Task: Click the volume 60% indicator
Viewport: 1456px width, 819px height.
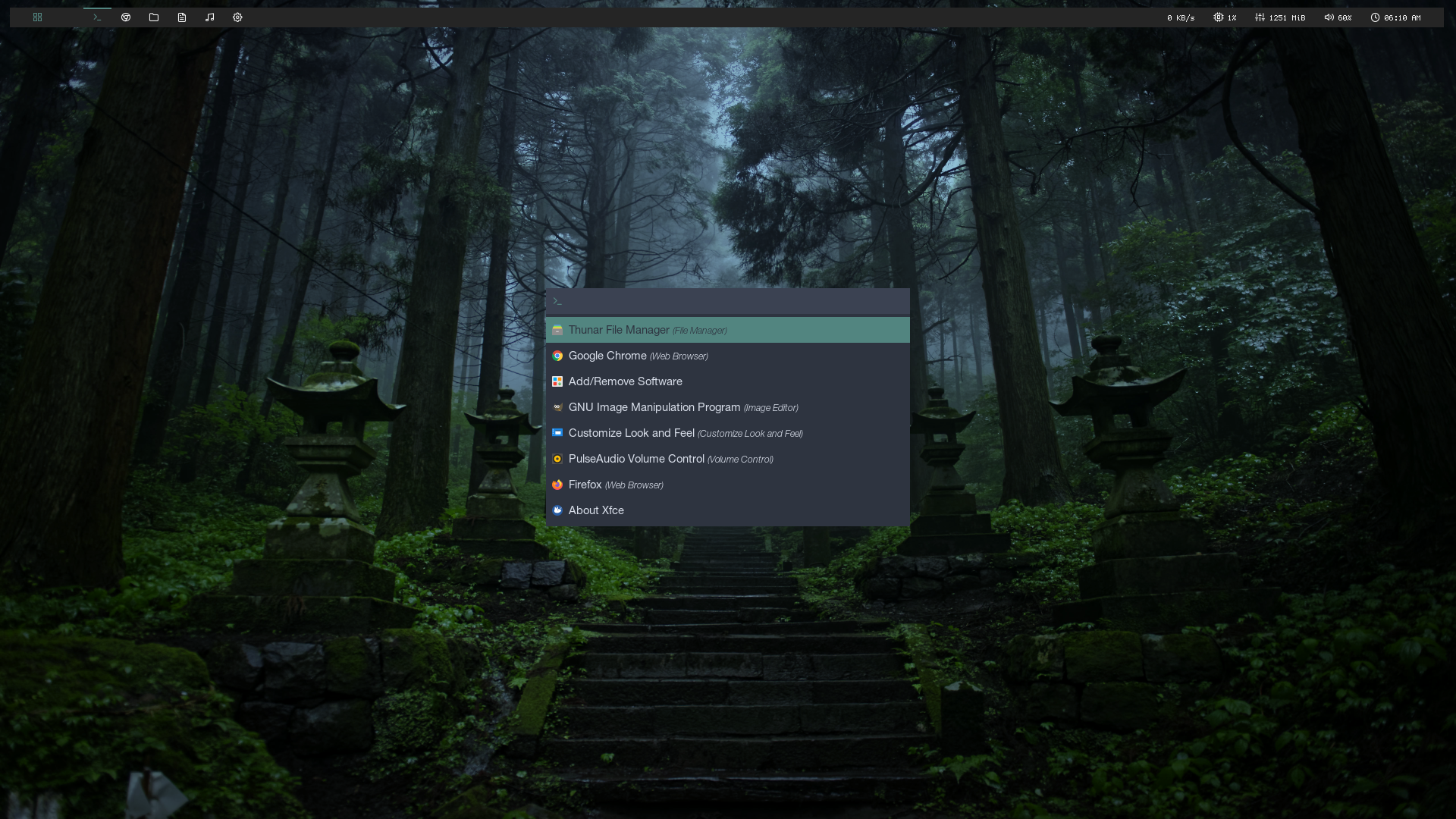Action: point(1338,17)
